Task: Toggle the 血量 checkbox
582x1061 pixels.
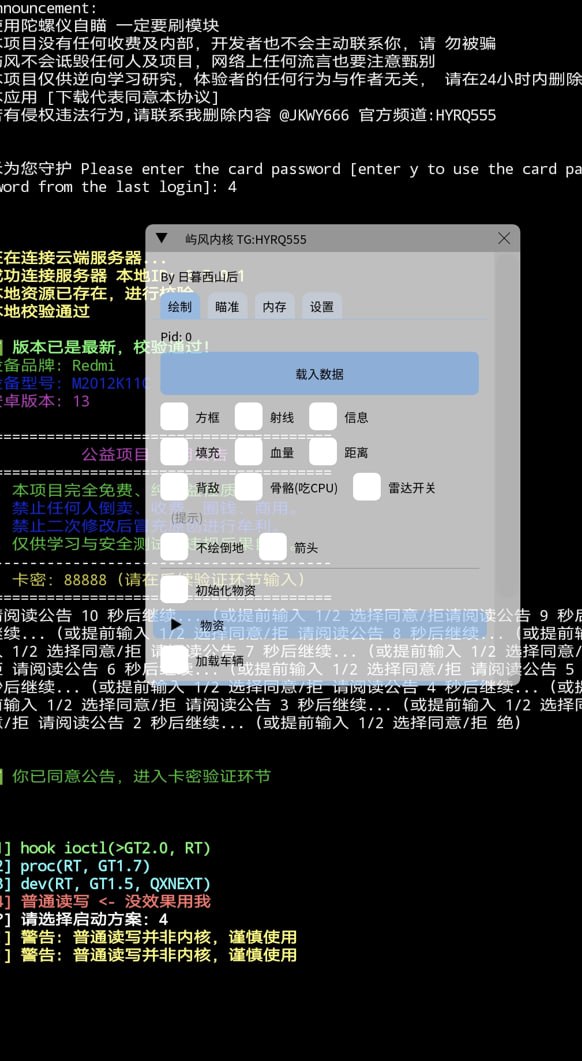Action: 248,452
